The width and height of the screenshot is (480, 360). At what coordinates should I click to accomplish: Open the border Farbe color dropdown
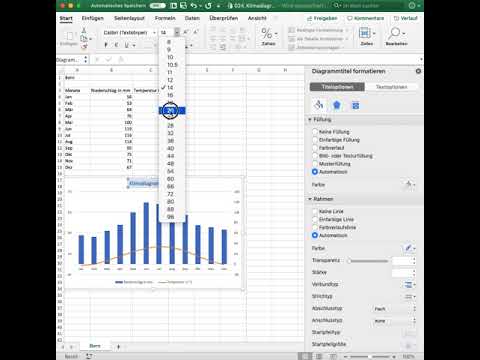[x=410, y=248]
